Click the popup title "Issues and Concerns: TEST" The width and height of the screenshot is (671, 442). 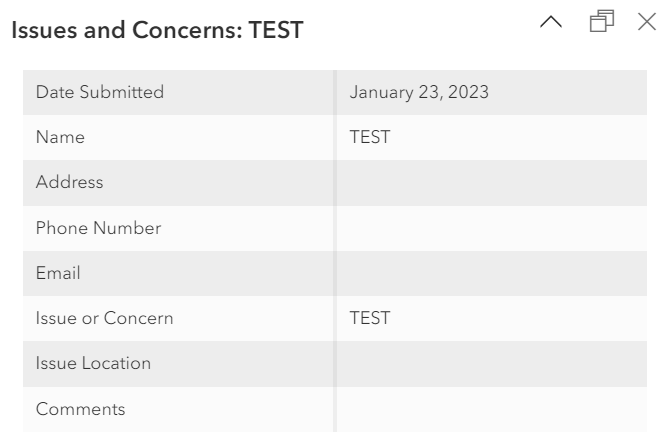click(156, 31)
